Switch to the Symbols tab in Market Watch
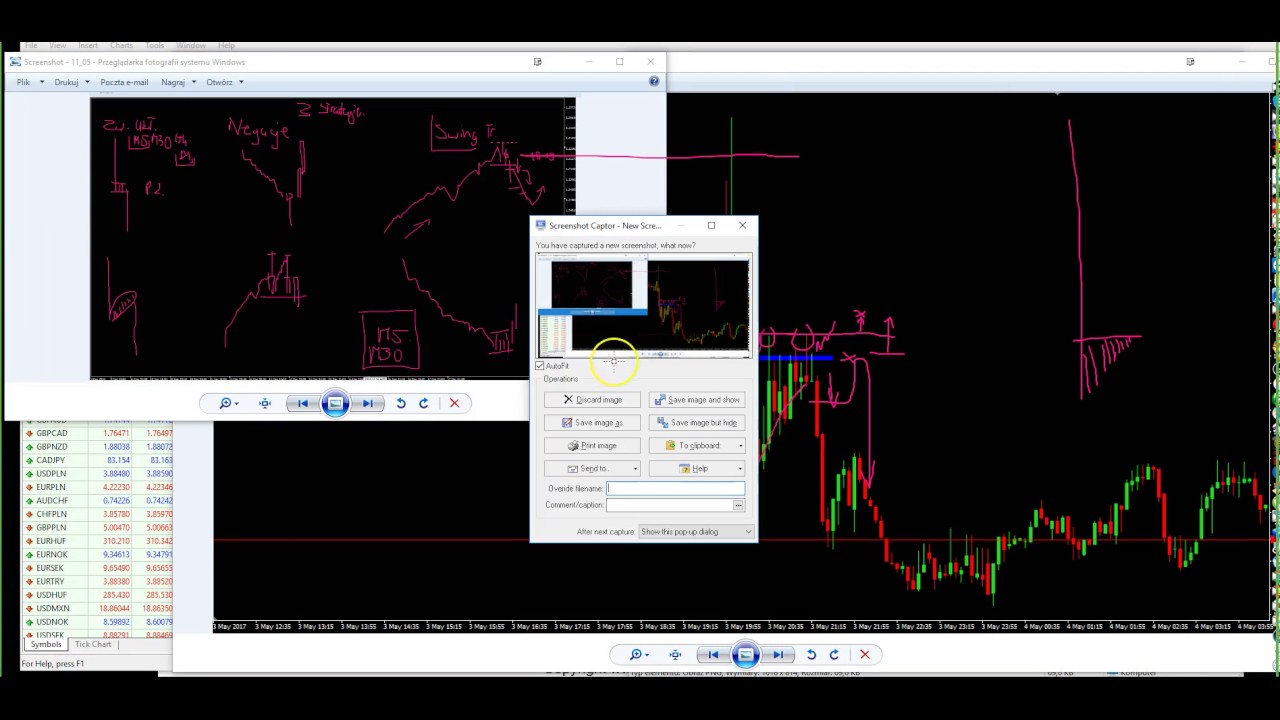 (46, 645)
